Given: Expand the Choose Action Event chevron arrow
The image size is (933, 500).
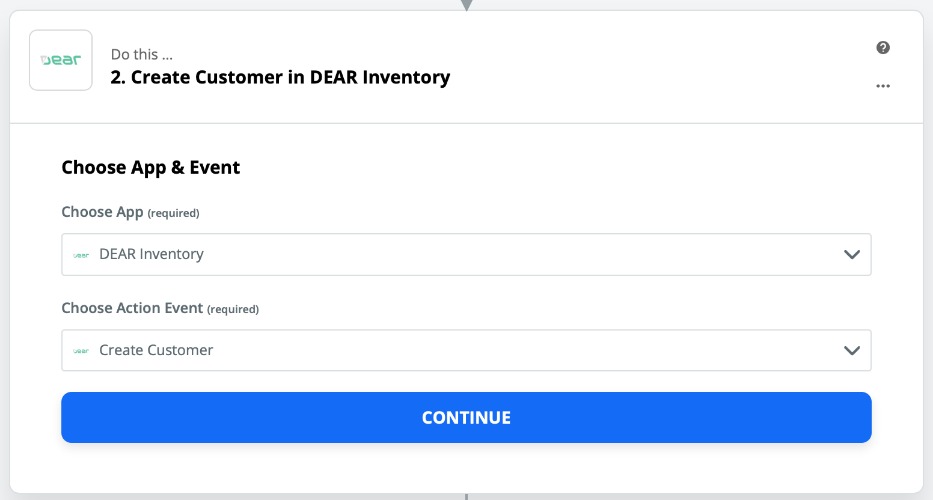Looking at the screenshot, I should coord(852,351).
